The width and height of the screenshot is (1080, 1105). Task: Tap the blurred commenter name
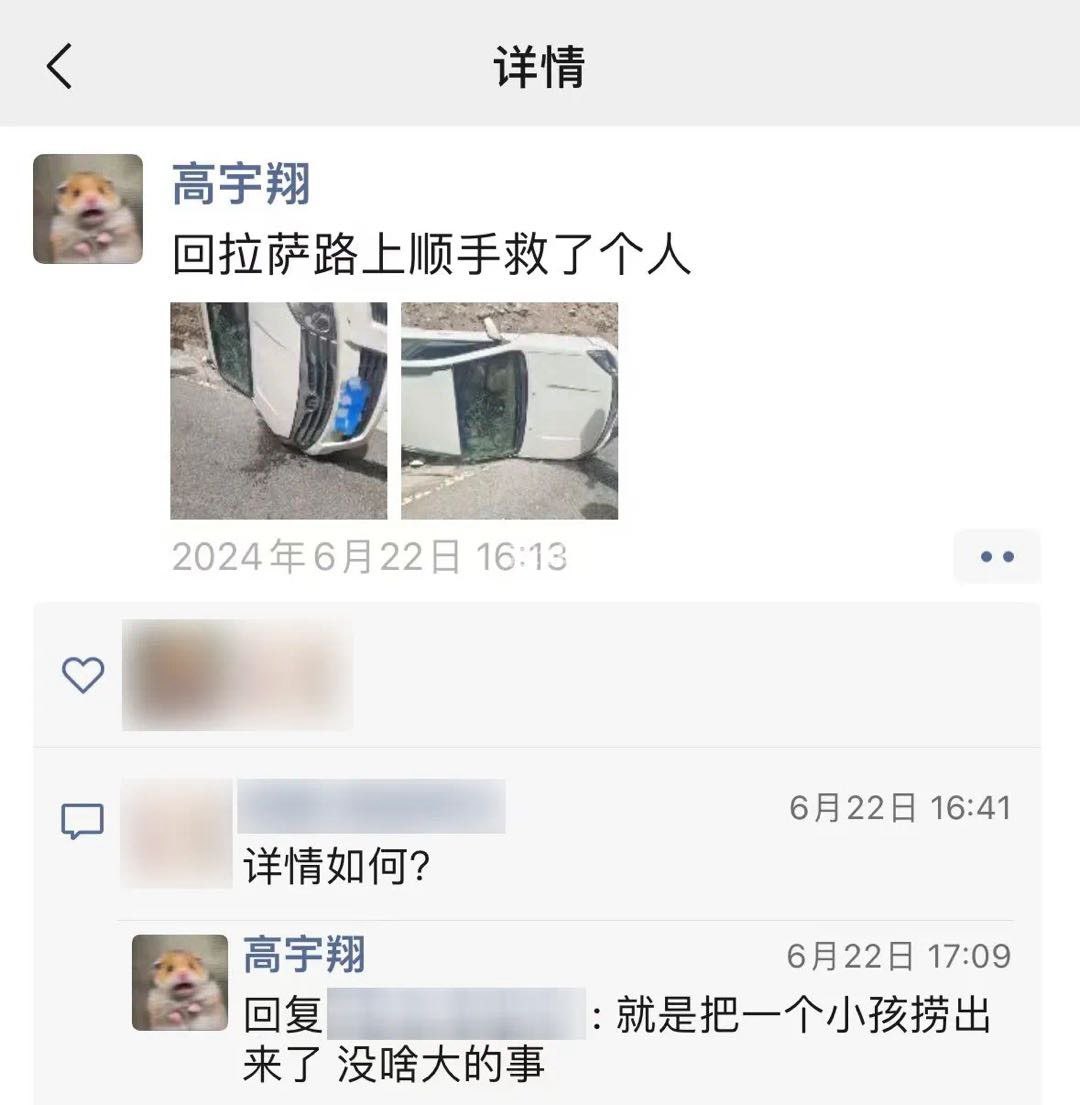click(x=371, y=806)
